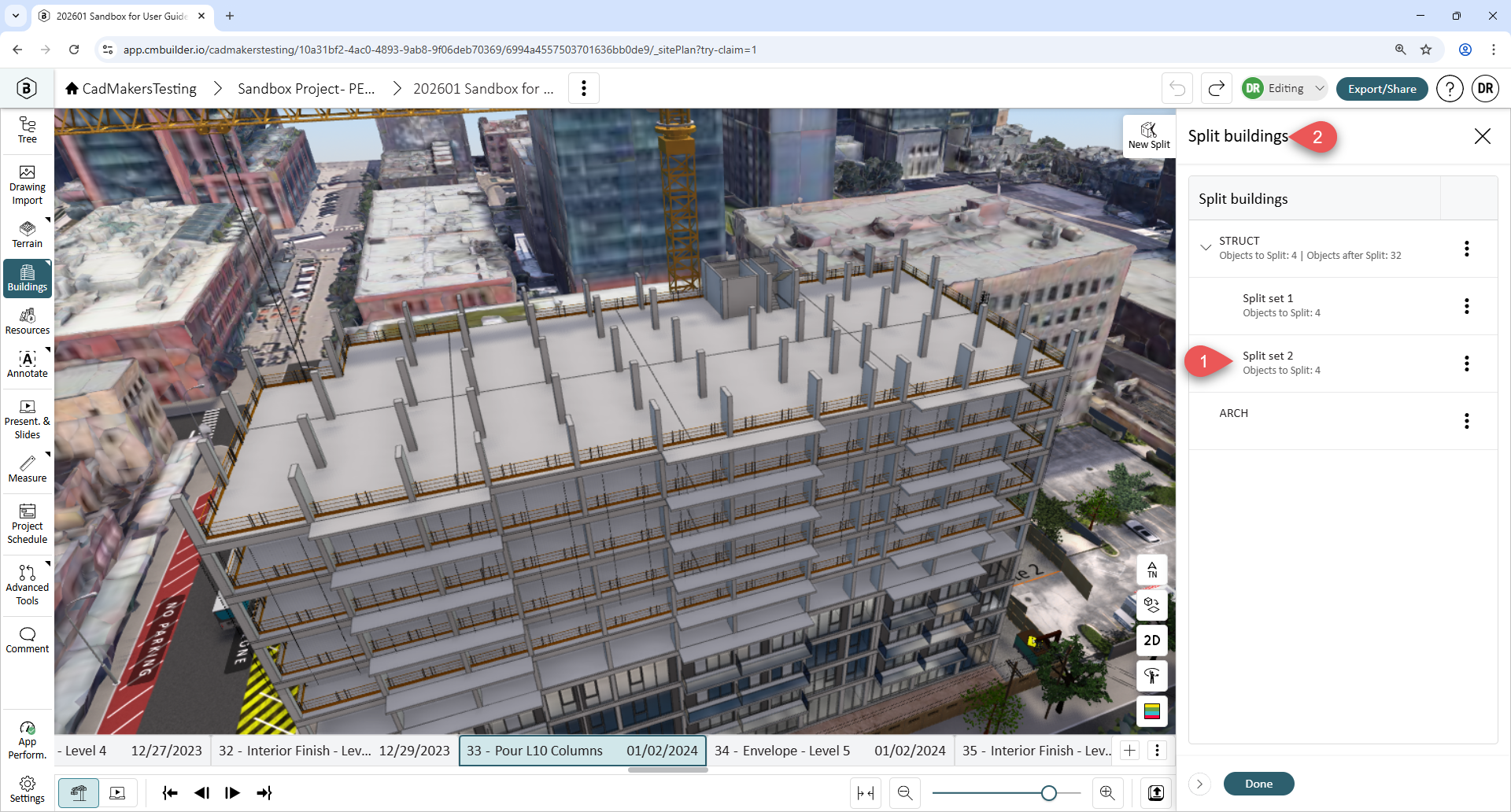
Task: Reload the browser page
Action: (x=74, y=49)
